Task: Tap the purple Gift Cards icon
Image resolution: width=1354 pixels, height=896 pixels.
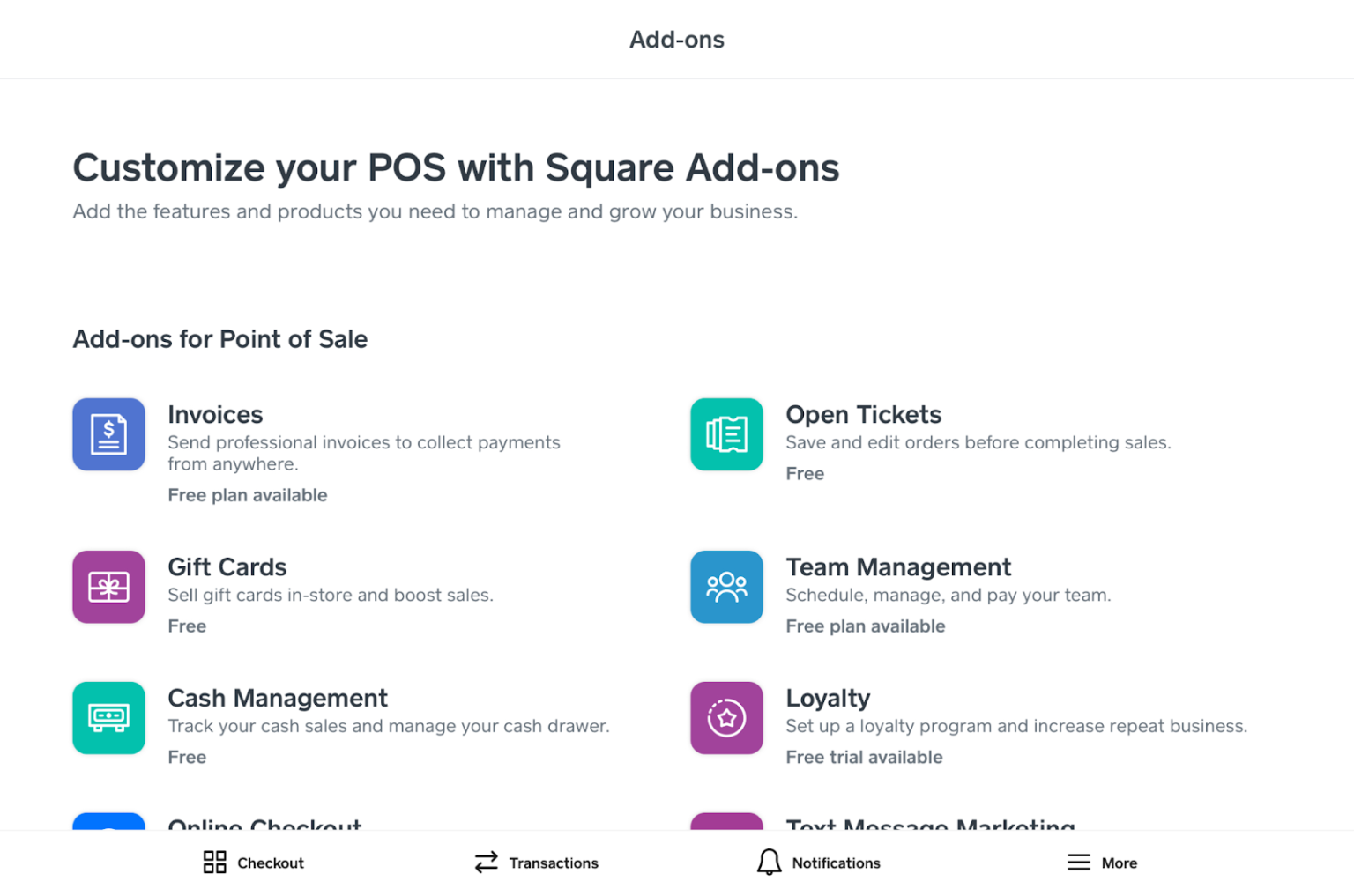Action: point(108,587)
